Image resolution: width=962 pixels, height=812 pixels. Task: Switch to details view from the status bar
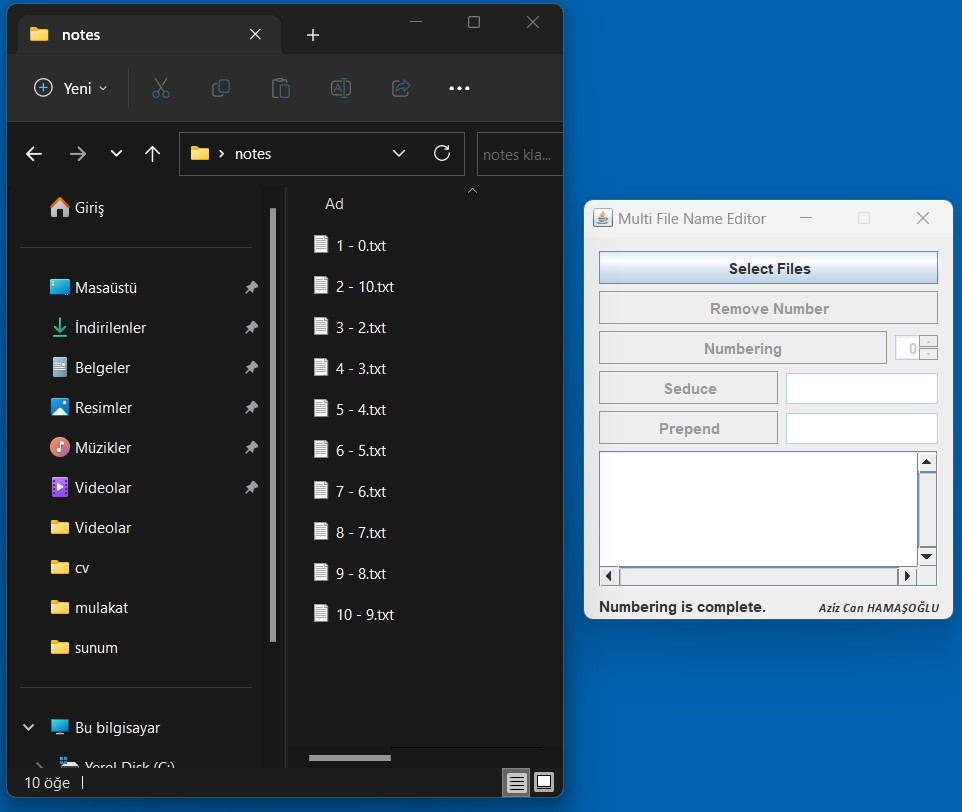[516, 783]
